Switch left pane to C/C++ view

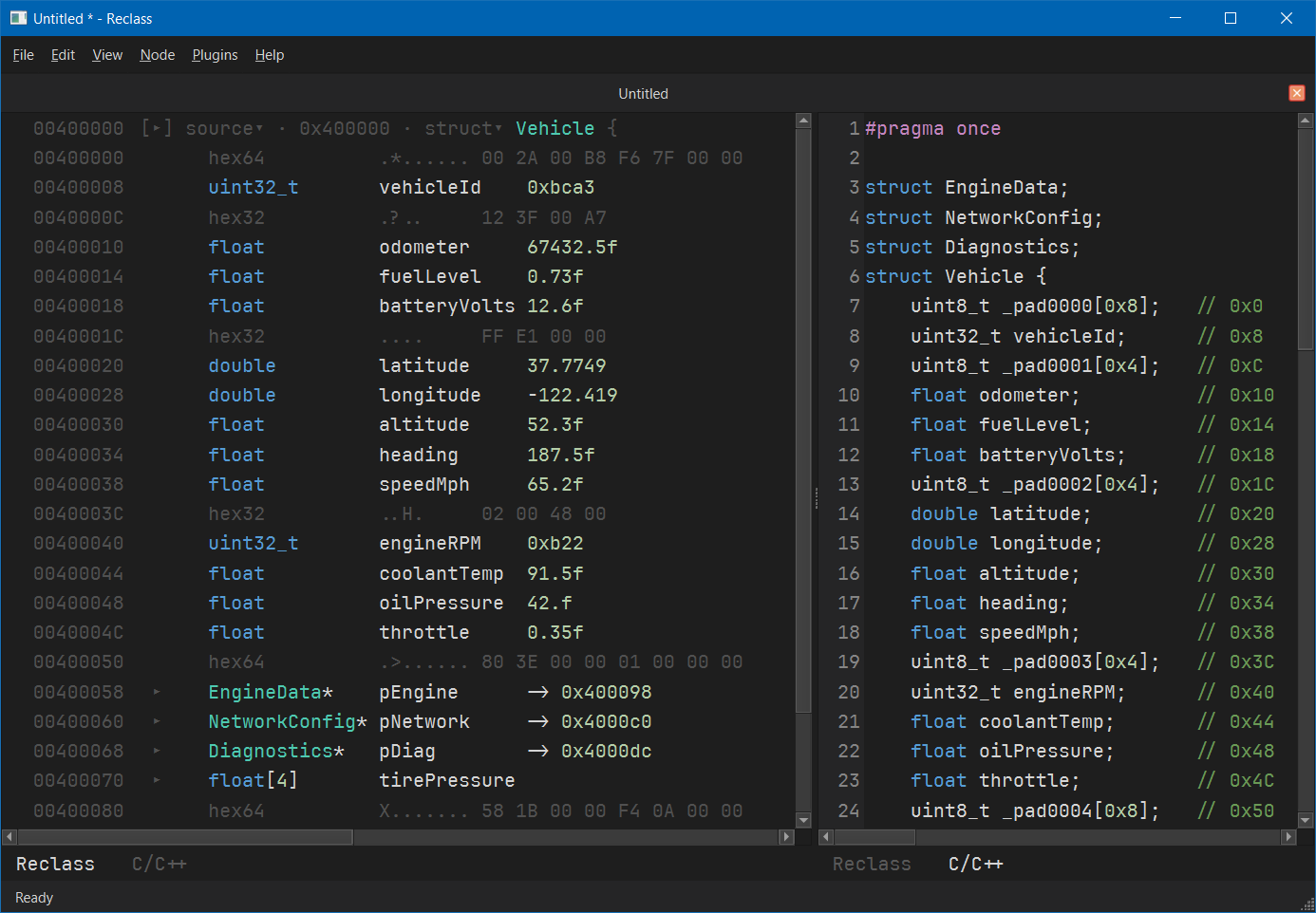(160, 864)
